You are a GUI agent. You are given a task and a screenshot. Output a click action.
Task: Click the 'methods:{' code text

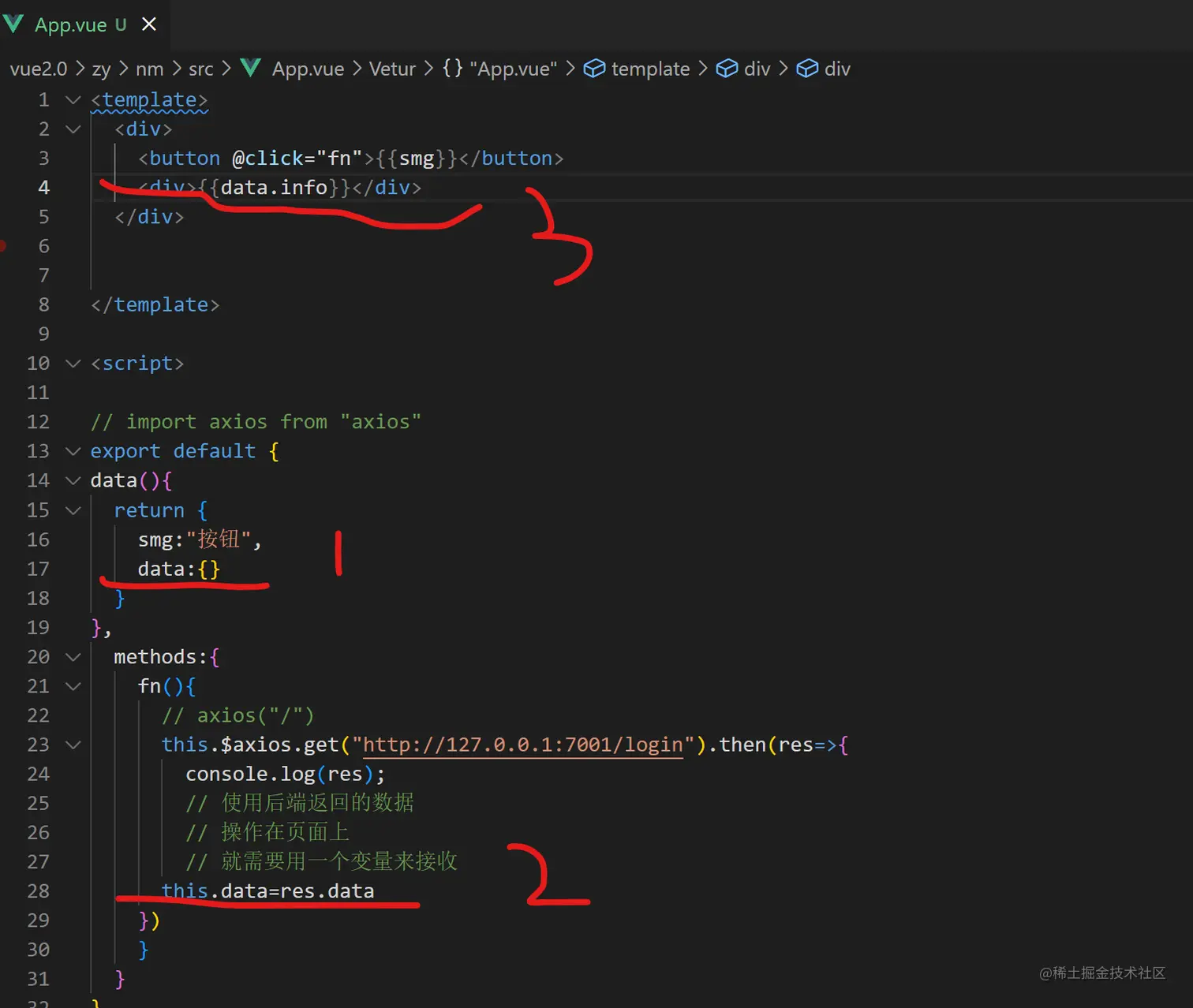point(166,657)
